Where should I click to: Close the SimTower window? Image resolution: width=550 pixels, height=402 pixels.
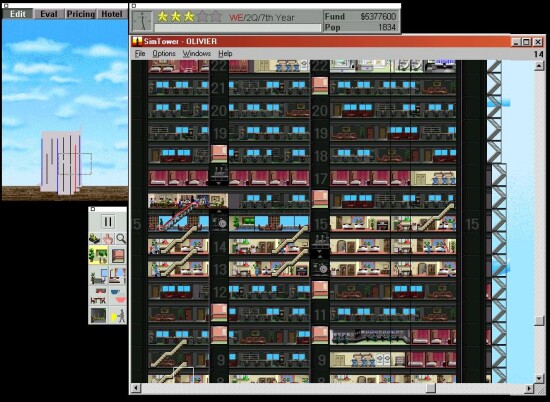tap(538, 42)
